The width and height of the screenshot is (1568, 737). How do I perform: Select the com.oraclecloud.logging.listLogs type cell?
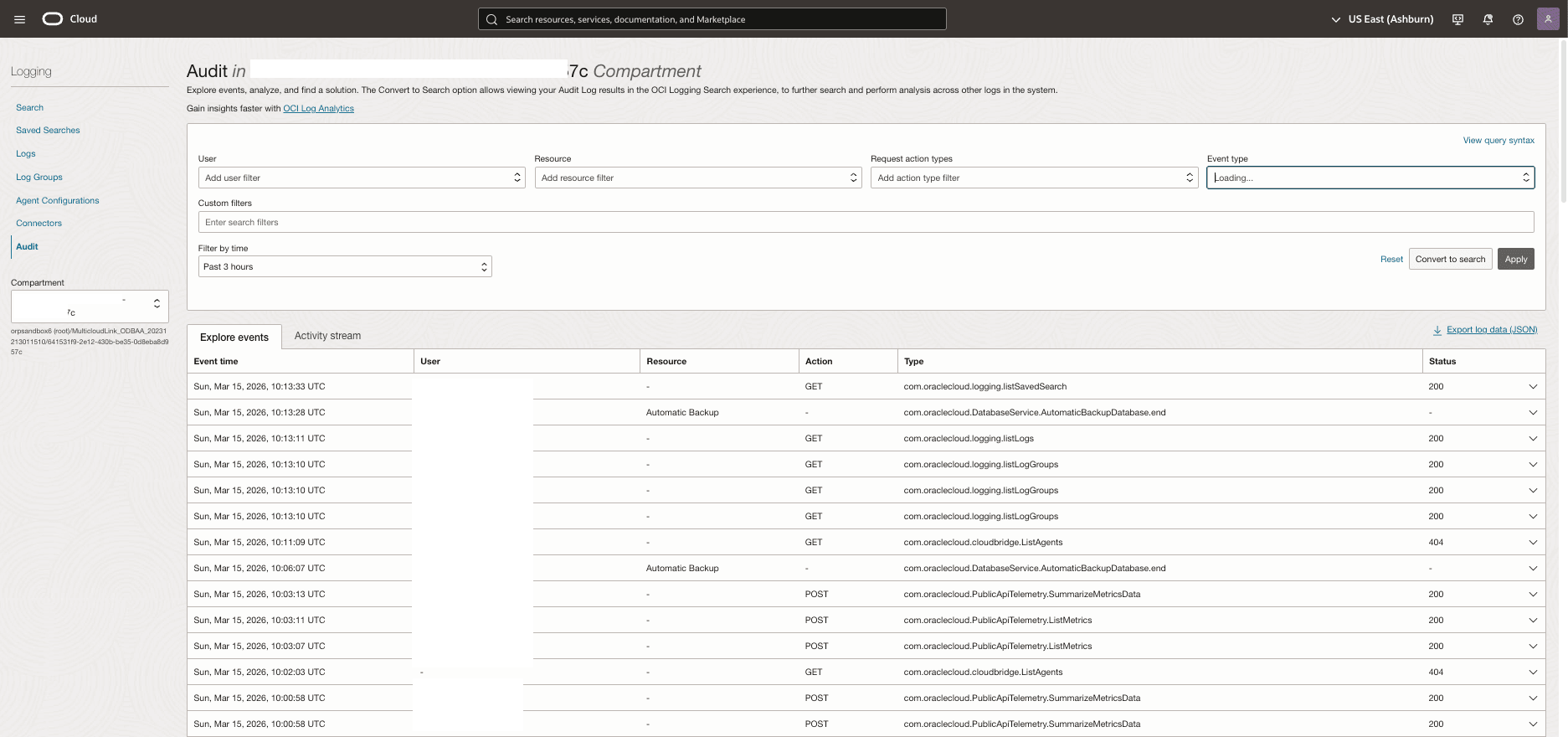click(969, 439)
